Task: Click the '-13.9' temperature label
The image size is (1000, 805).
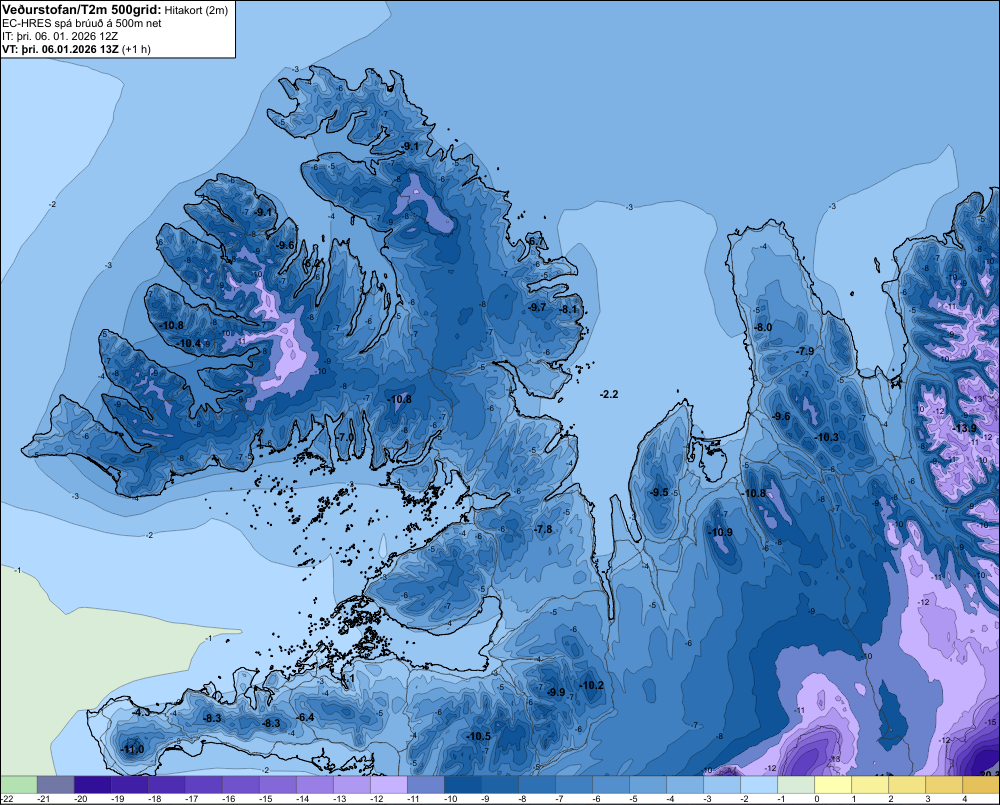Action: pos(964,428)
